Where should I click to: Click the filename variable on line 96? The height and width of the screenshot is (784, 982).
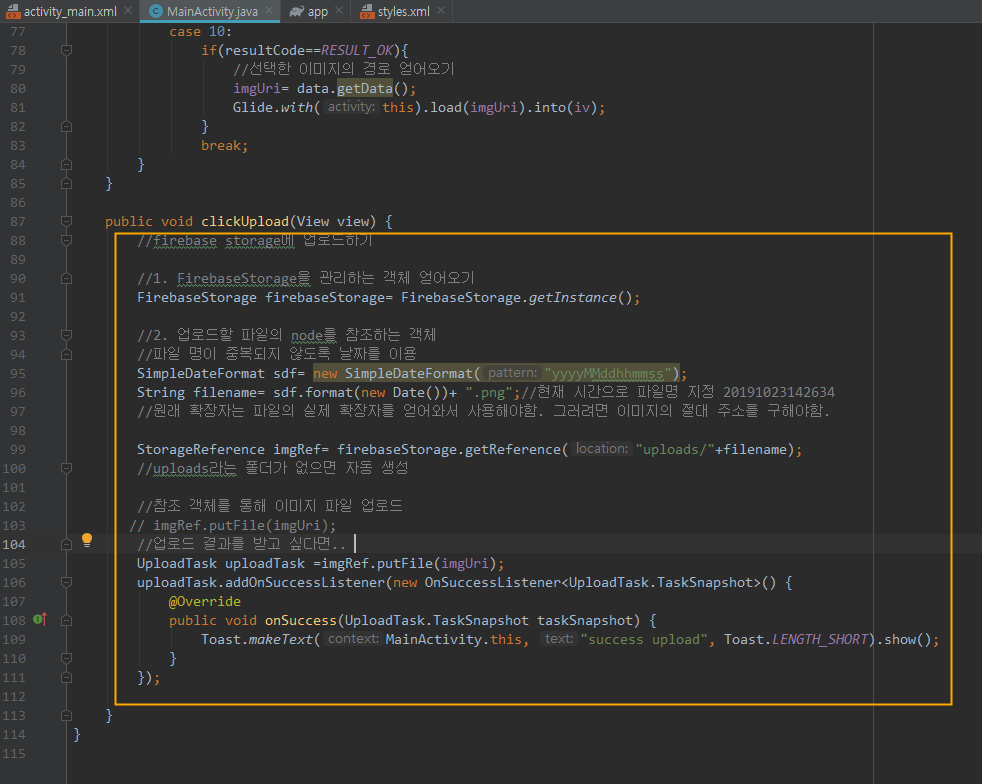coord(225,393)
